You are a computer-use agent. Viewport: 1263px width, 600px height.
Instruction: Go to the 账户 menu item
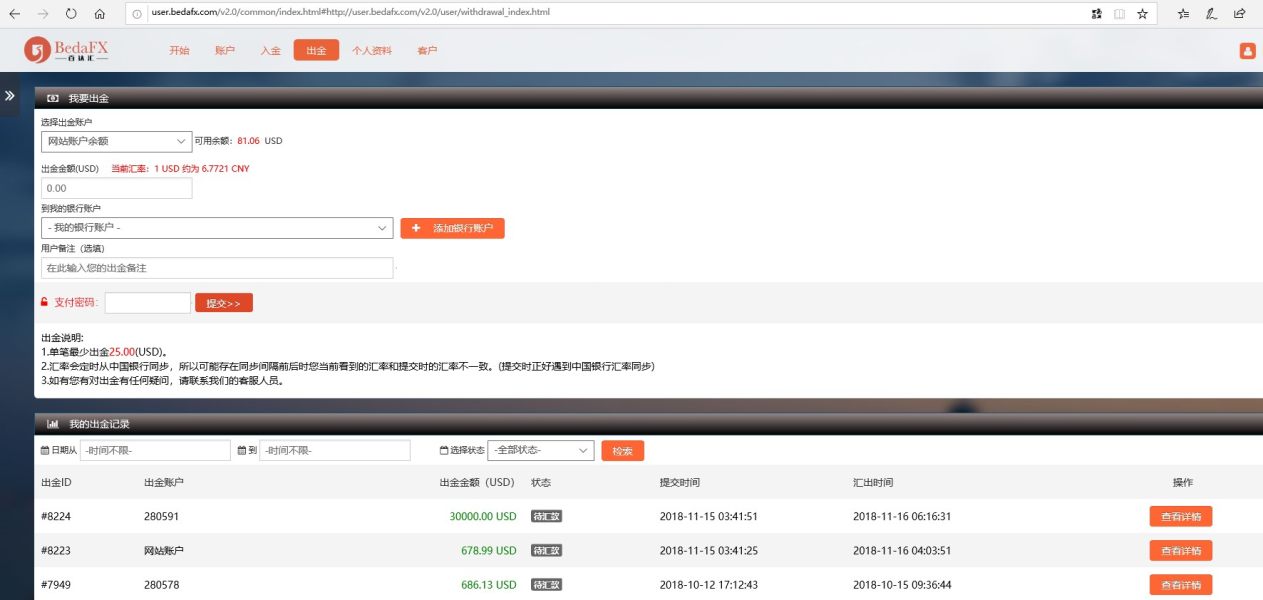pos(225,51)
